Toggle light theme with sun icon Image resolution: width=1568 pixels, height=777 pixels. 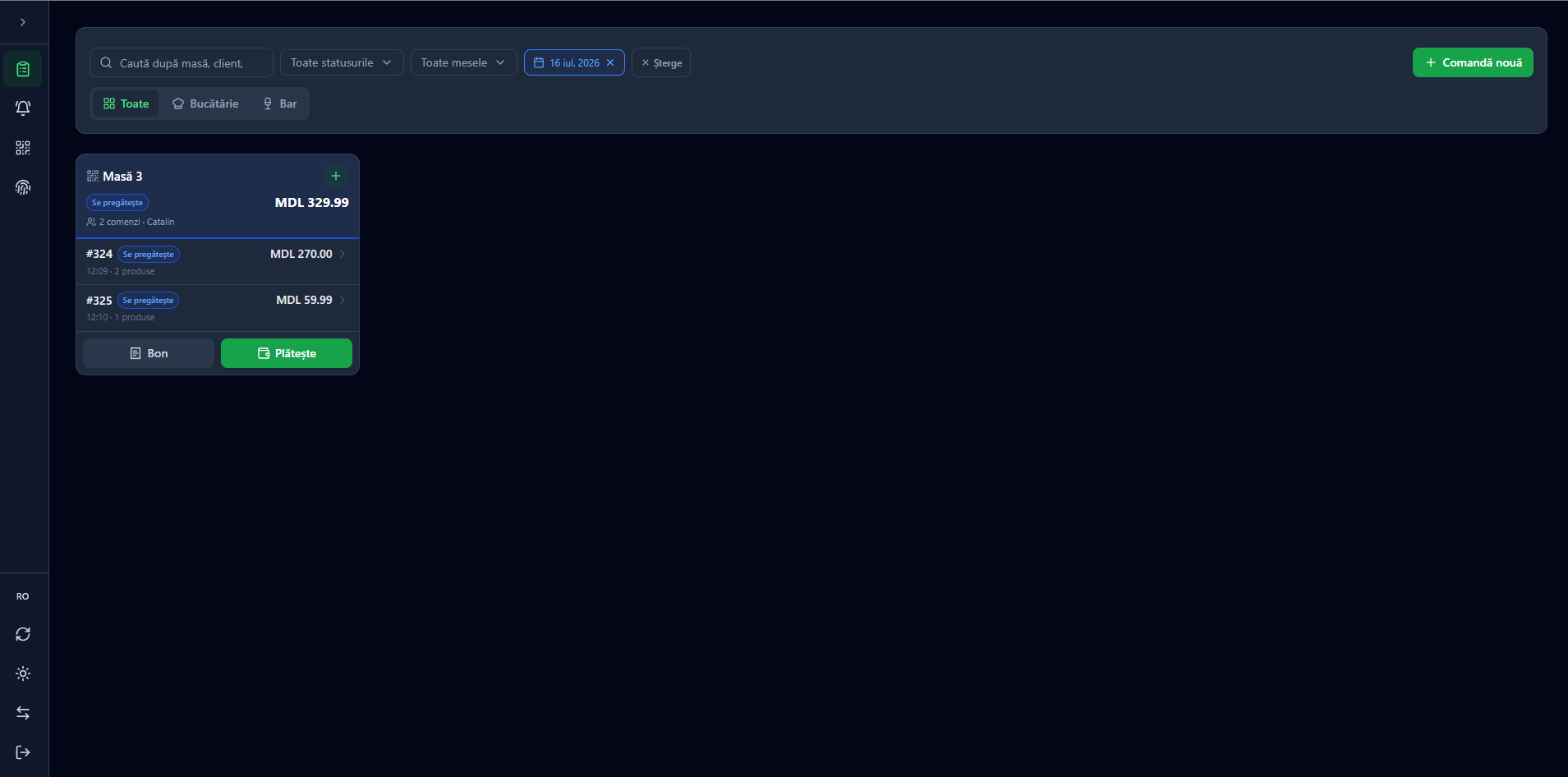pos(23,674)
